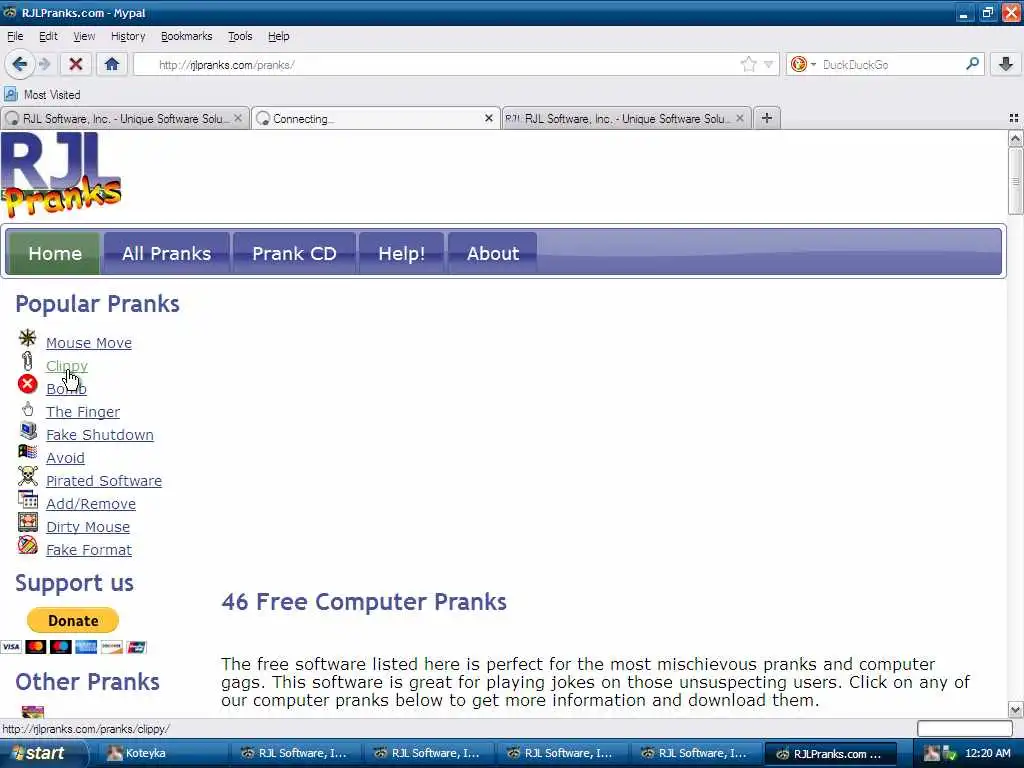Click the Forward arrow button

click(x=44, y=64)
